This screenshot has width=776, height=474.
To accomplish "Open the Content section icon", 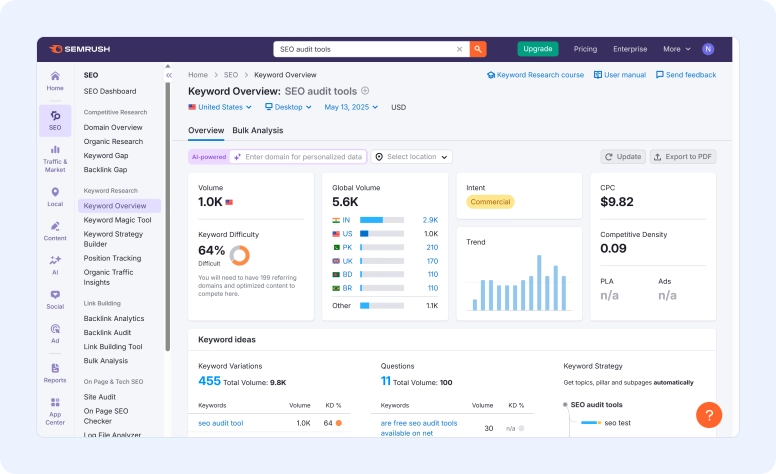I will [55, 231].
